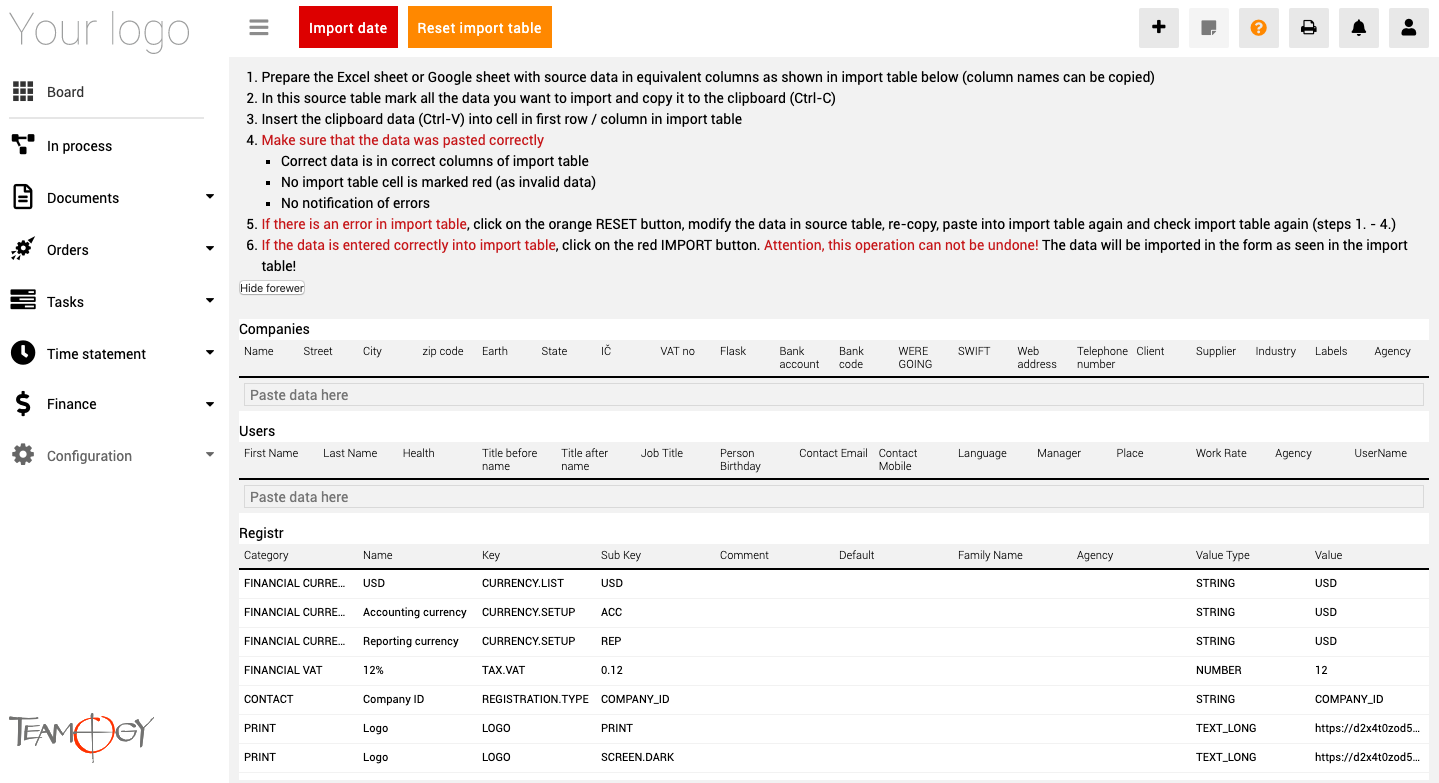Click the Time statement clock icon
This screenshot has height=783, width=1439.
(23, 353)
